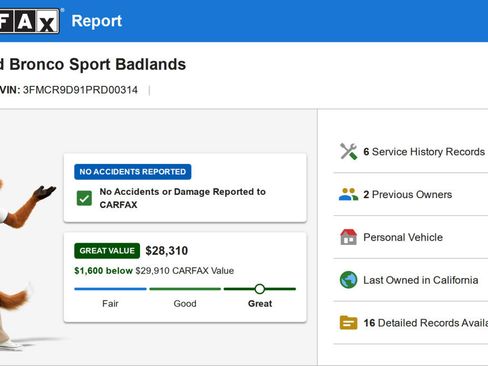Click the people icon for previous owners
Viewport: 488px width, 366px height.
point(348,194)
